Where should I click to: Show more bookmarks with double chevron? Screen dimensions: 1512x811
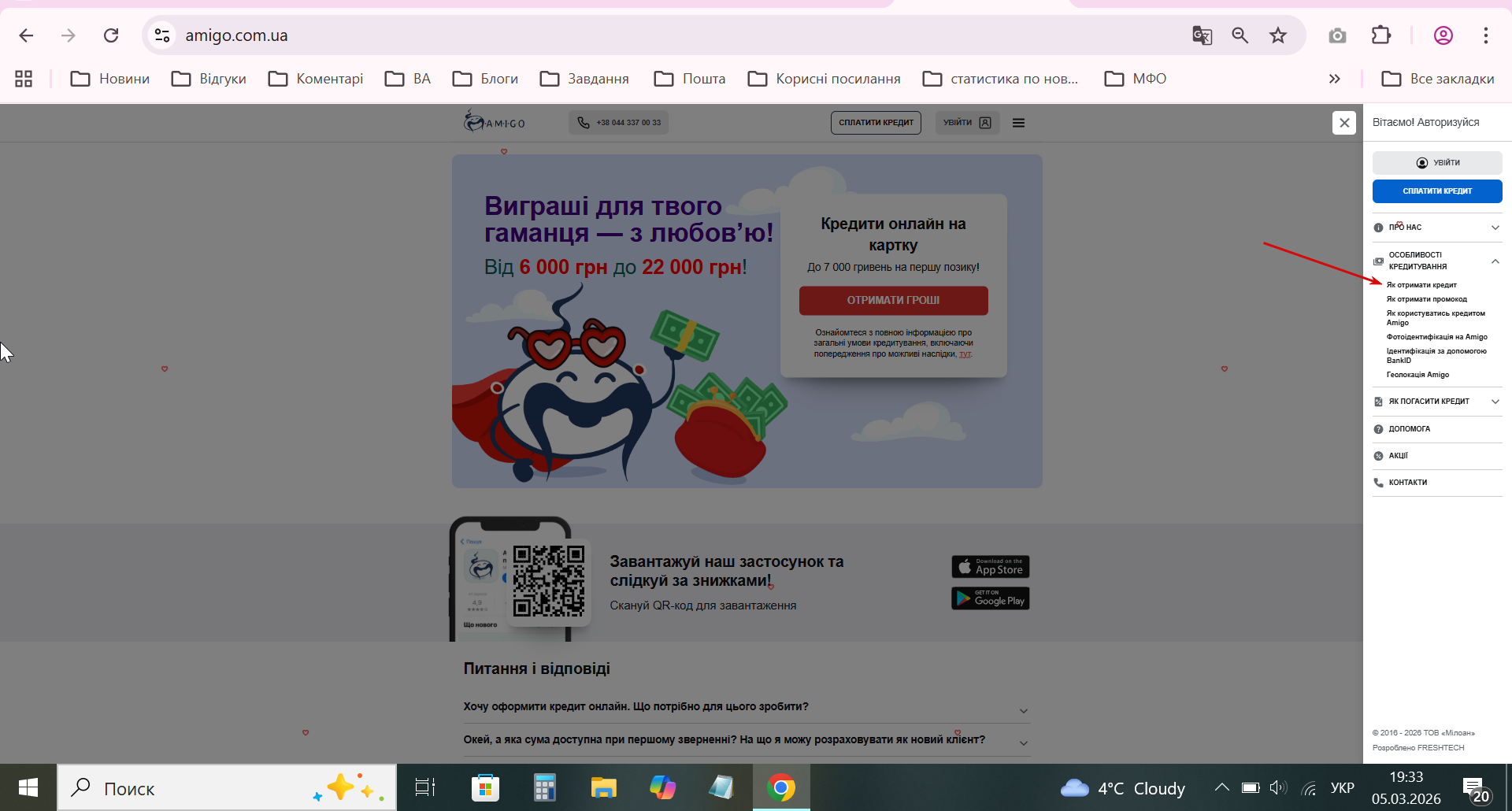(x=1334, y=79)
